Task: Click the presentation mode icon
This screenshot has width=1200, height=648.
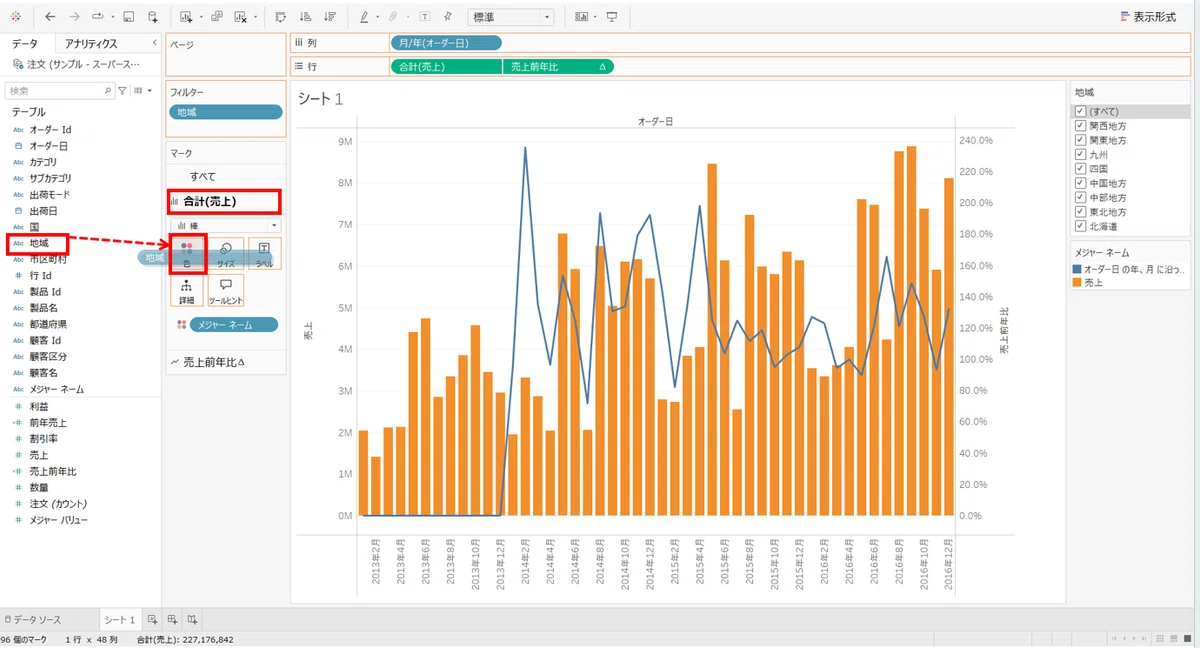Action: tap(612, 17)
